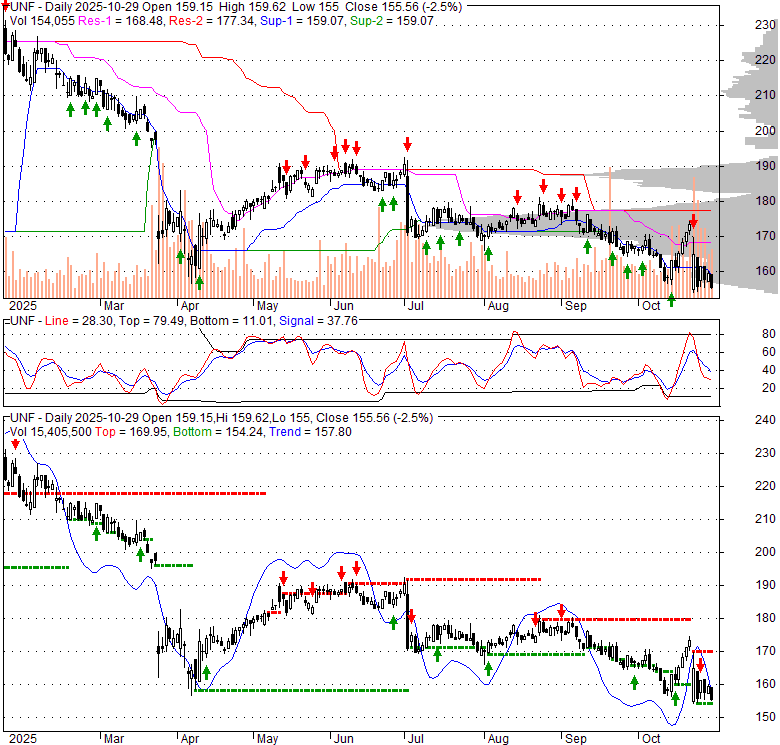Click the green 'Sup-2 = 159.07' legend label

coord(391,21)
